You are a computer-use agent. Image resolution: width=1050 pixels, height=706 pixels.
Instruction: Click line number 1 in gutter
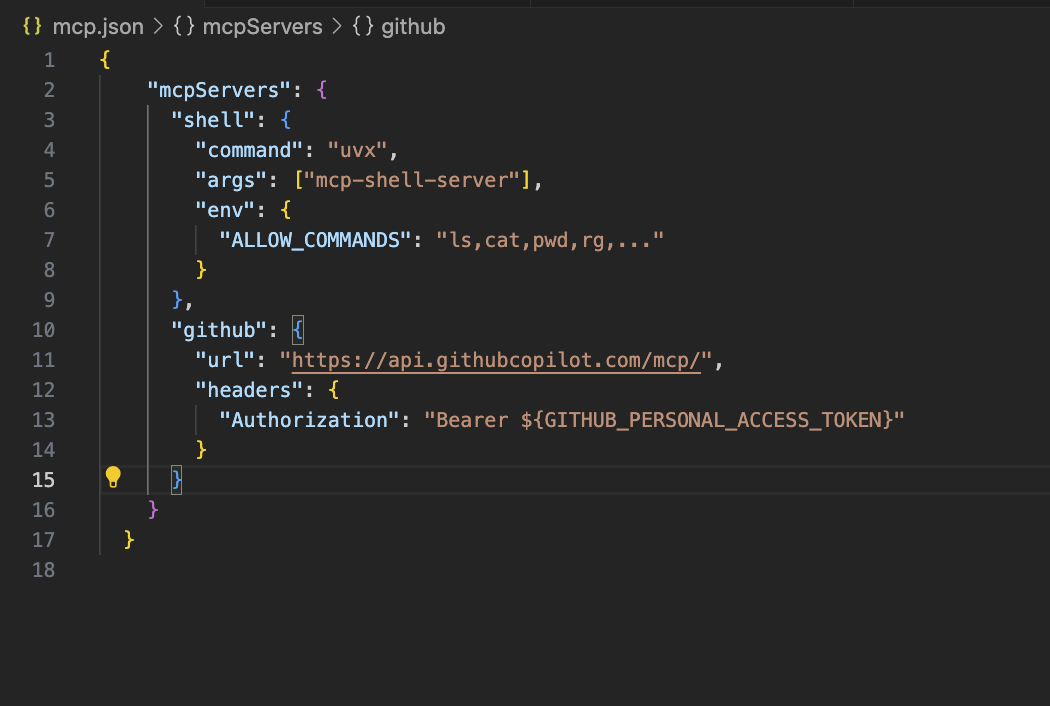pos(50,60)
